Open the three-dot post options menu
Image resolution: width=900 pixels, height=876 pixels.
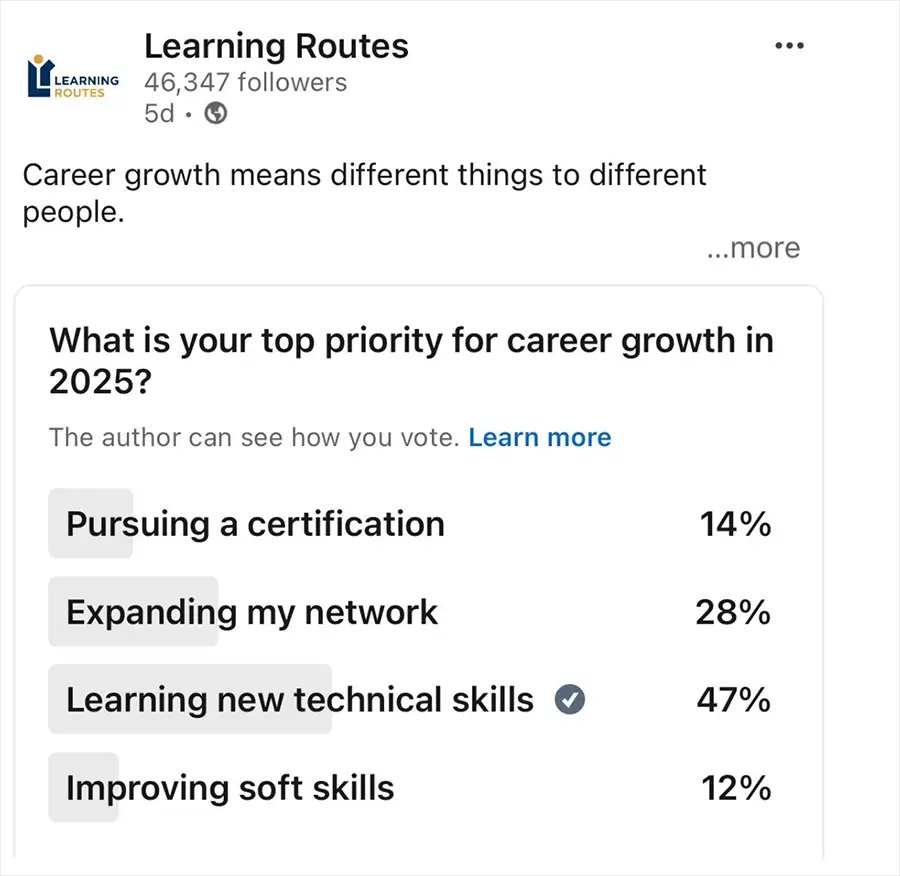[789, 45]
